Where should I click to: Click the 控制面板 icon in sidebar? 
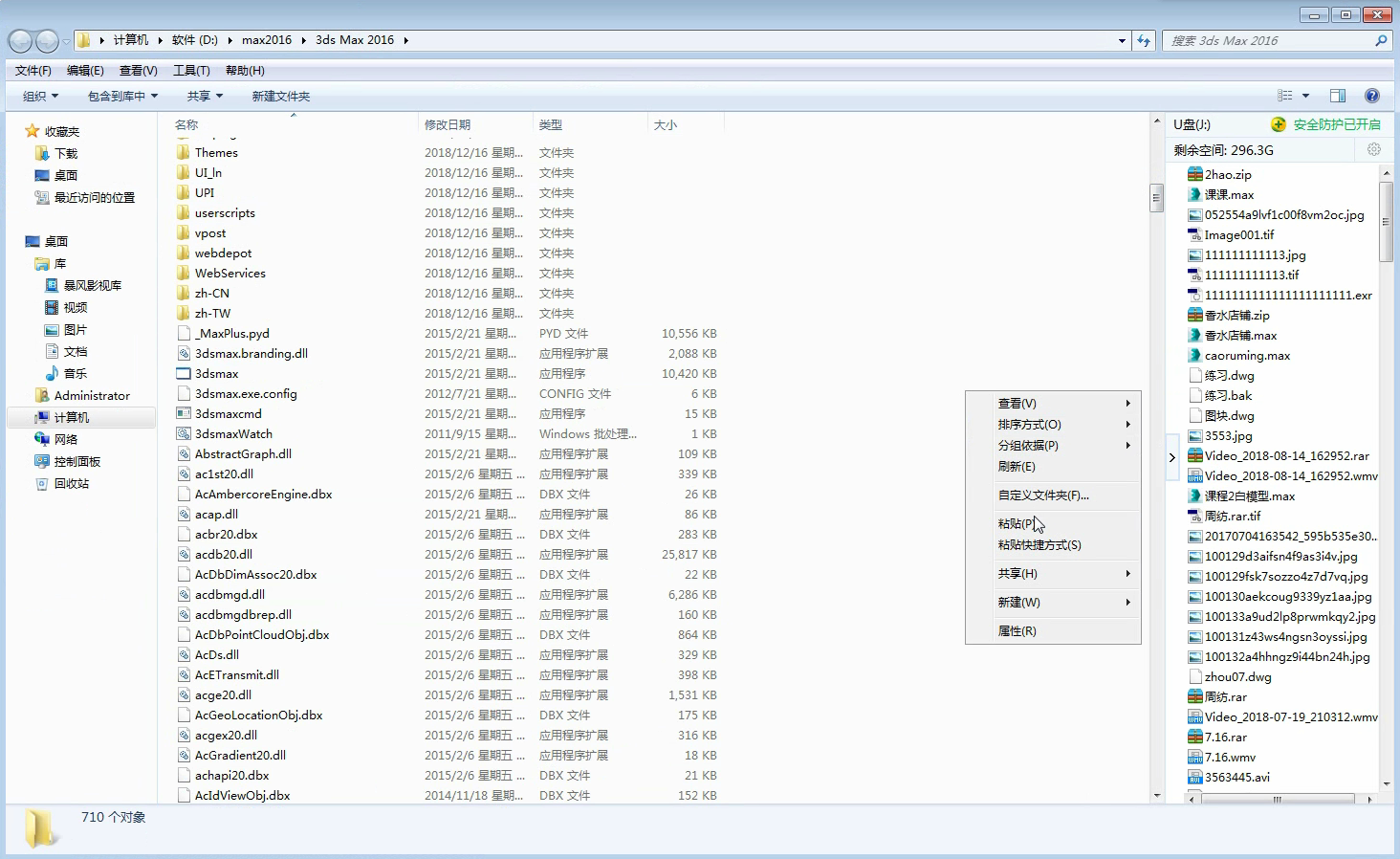coord(42,461)
